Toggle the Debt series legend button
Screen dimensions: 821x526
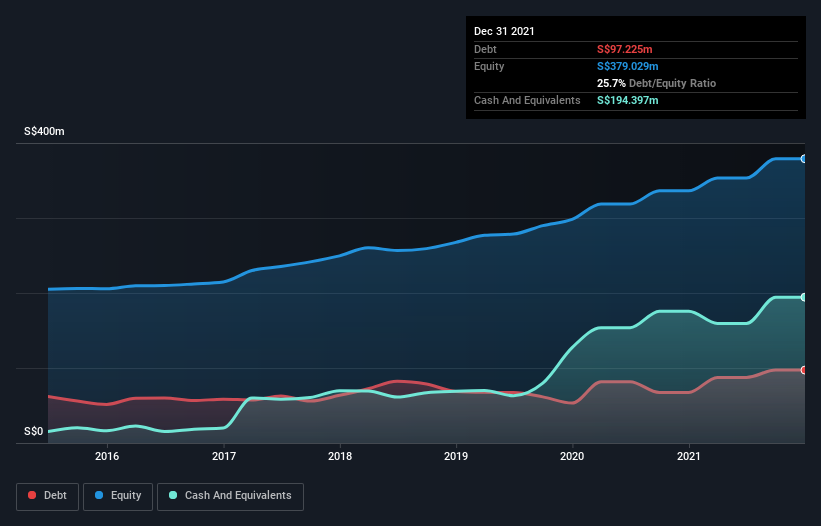pyautogui.click(x=48, y=496)
